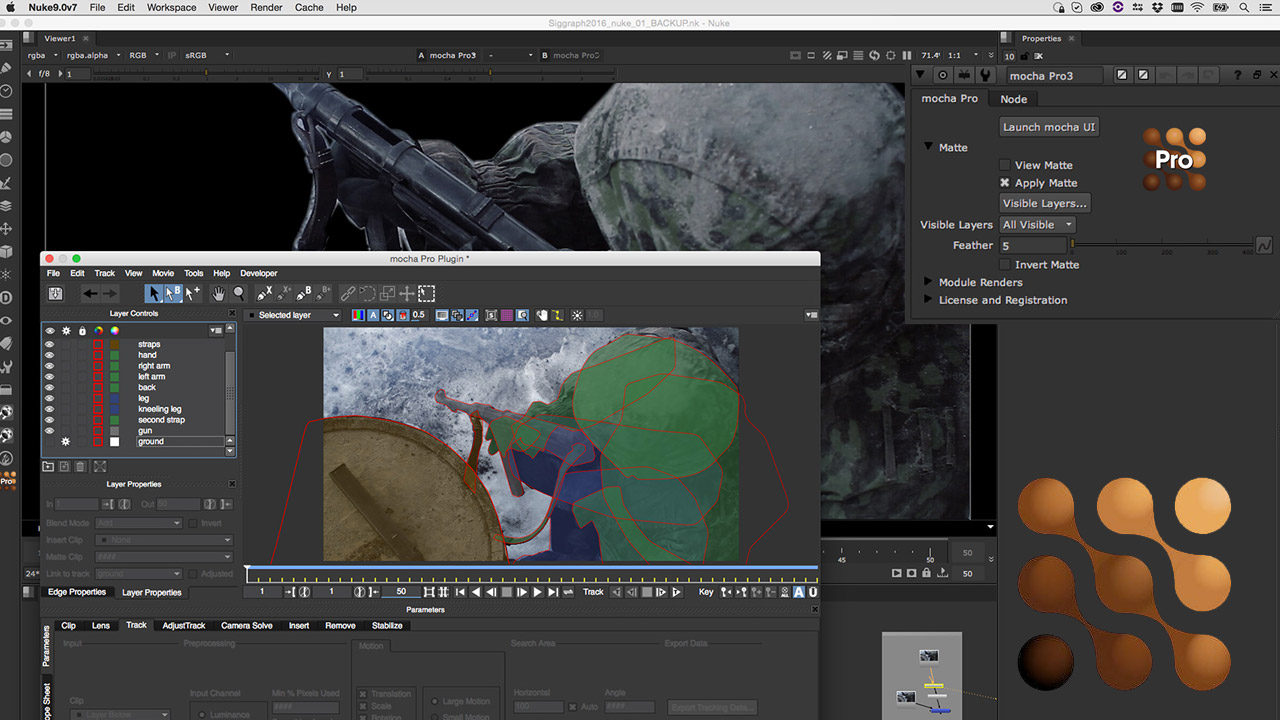Click the ground layer white color swatch
This screenshot has width=1280, height=720.
pyautogui.click(x=114, y=441)
